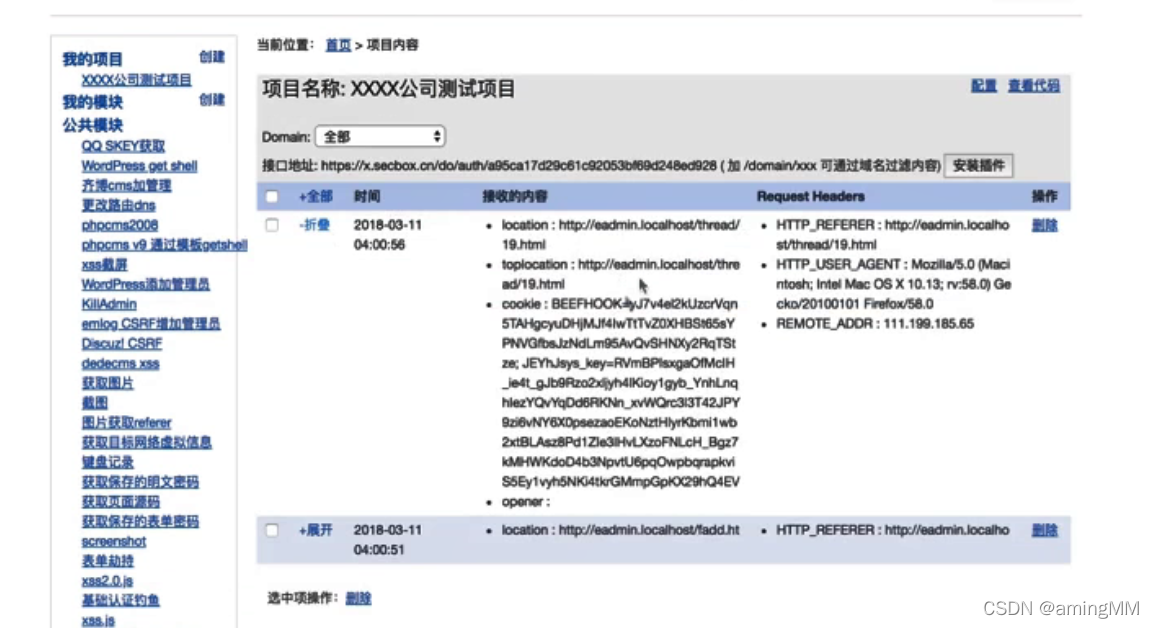Open the 获取保存的明文密码 module
1154x628 pixels.
coord(140,482)
